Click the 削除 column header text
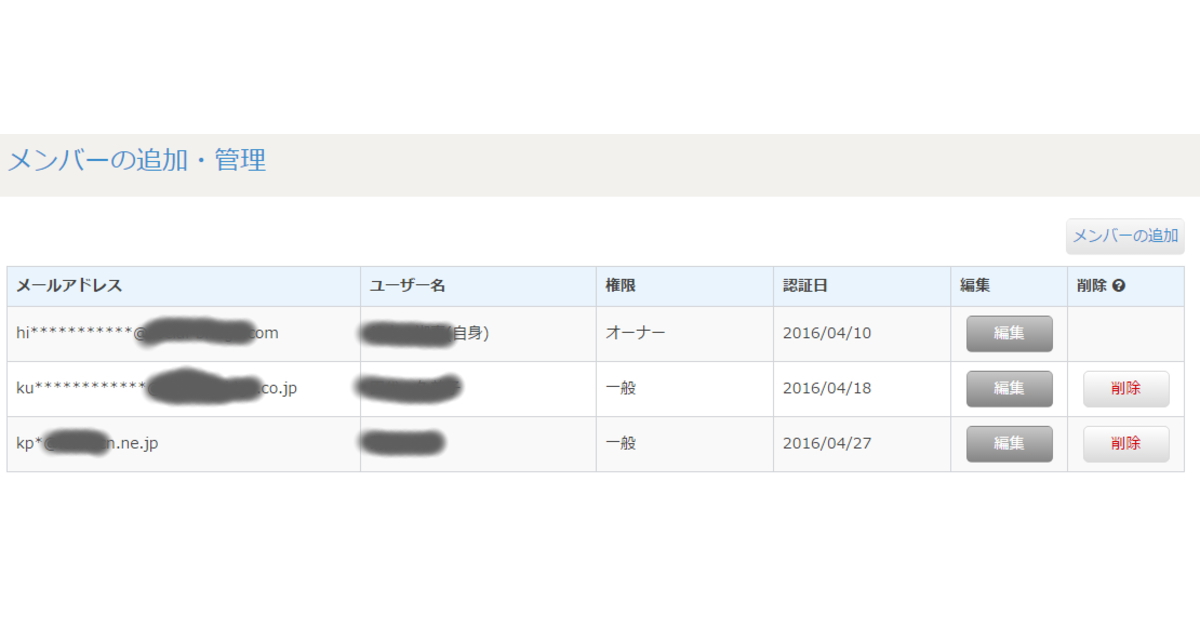This screenshot has width=1200, height=630. [1092, 286]
